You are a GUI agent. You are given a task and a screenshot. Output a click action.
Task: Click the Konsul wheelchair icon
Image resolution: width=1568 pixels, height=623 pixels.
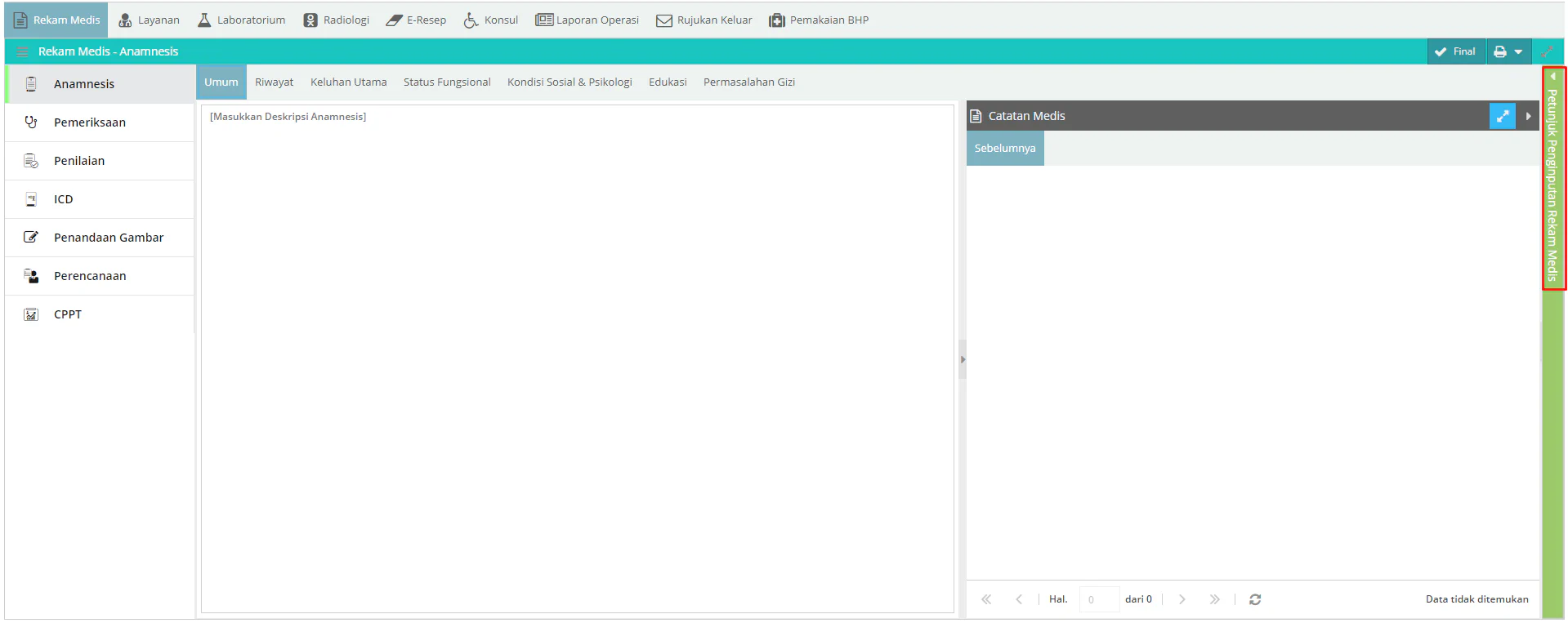(471, 20)
